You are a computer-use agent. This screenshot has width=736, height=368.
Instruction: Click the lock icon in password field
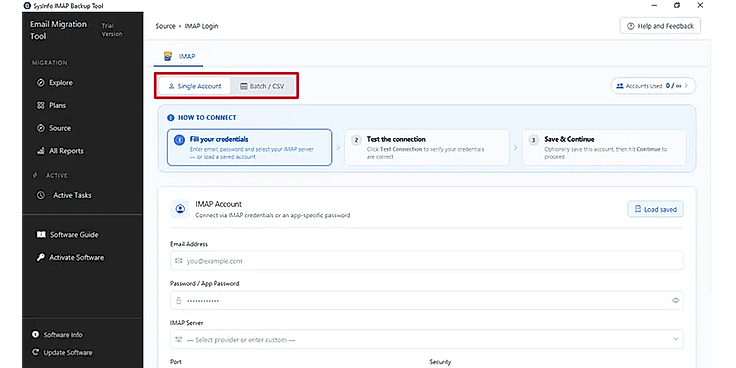pyautogui.click(x=178, y=300)
